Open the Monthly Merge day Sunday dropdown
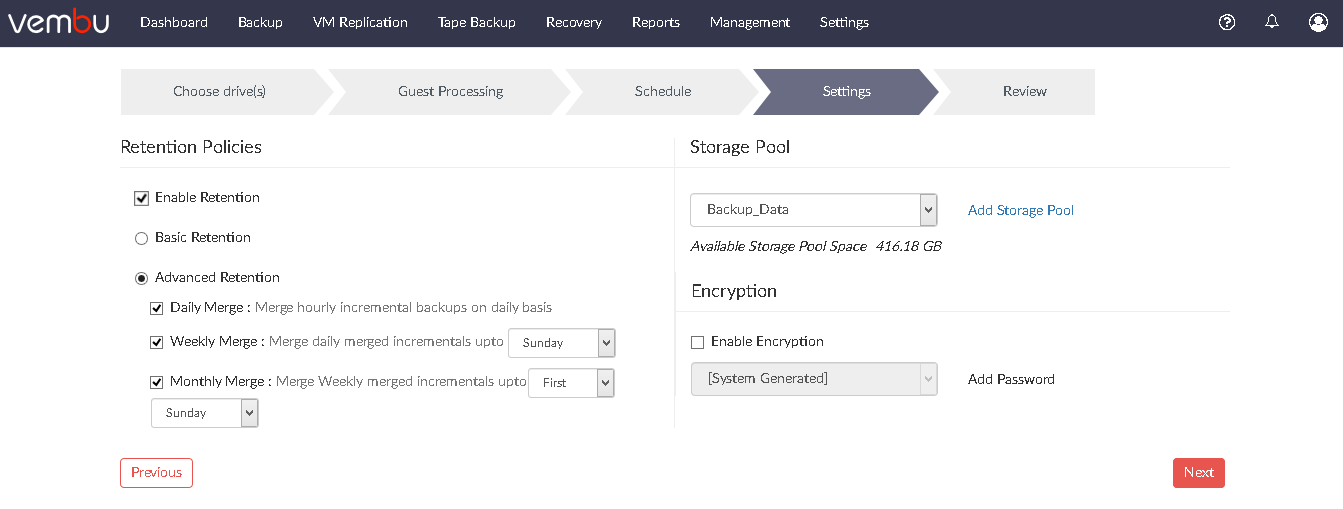This screenshot has height=509, width=1343. click(205, 413)
